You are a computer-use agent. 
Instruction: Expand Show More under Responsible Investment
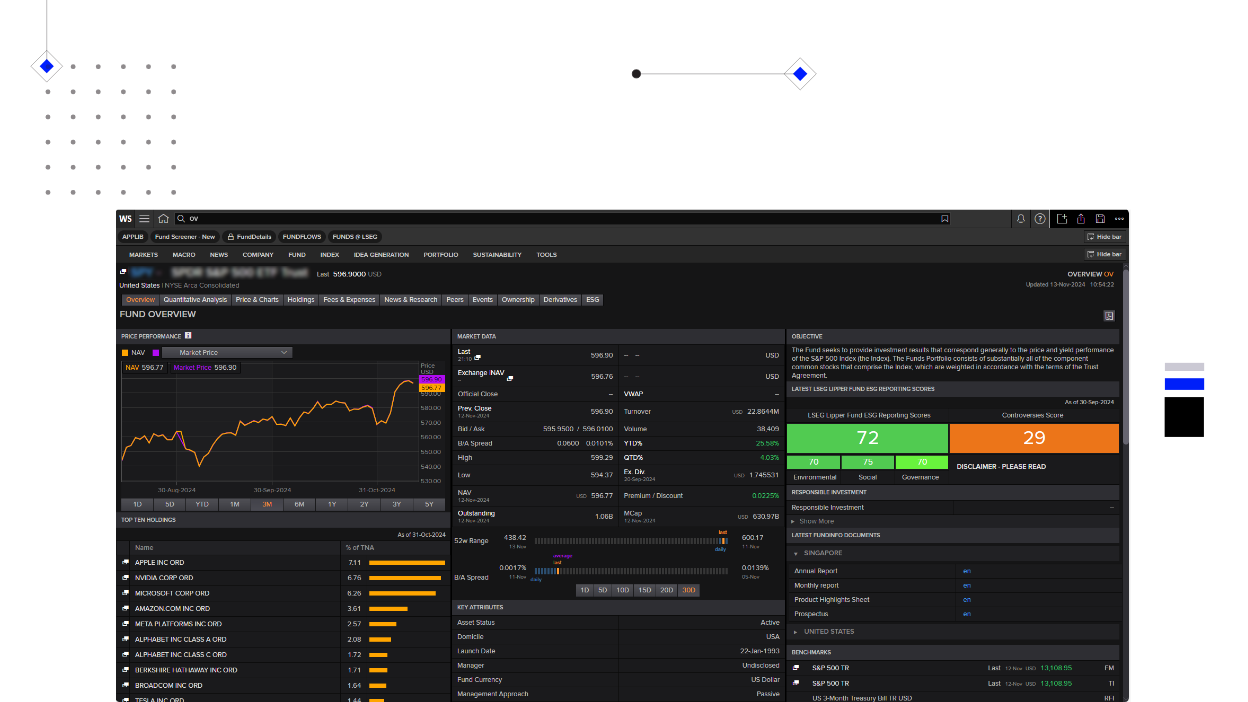[x=815, y=521]
